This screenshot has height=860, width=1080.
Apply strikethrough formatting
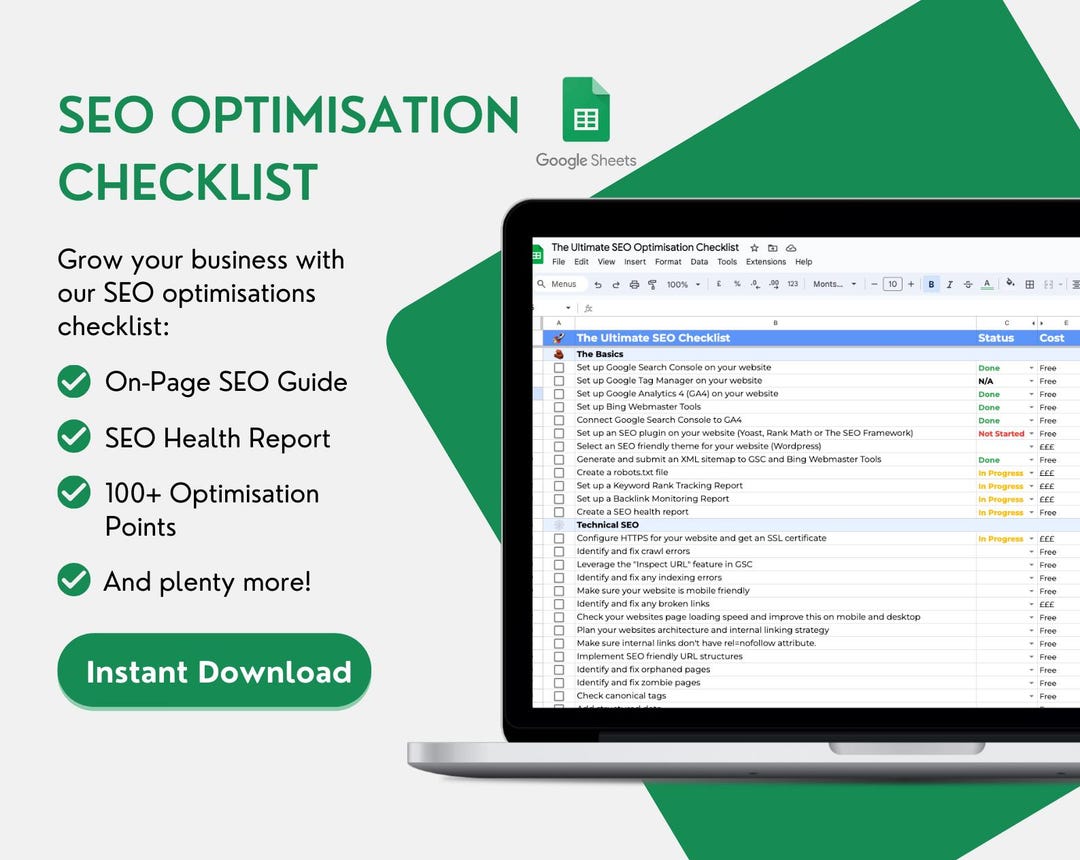[967, 284]
